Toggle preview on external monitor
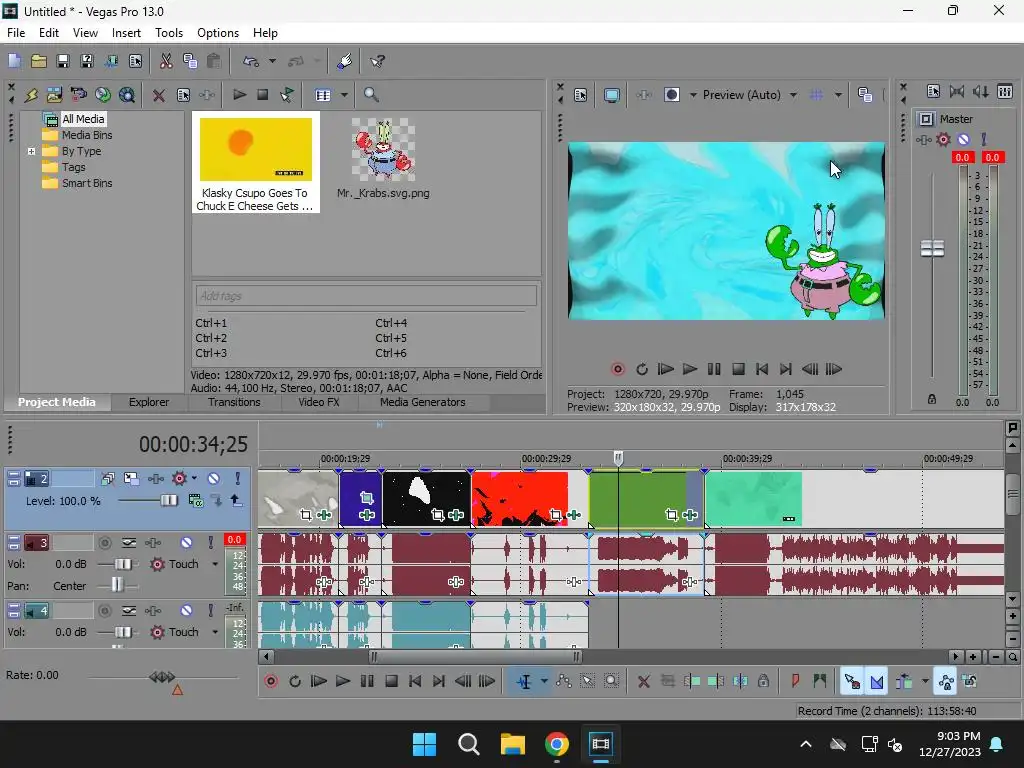This screenshot has height=768, width=1024. 611,95
